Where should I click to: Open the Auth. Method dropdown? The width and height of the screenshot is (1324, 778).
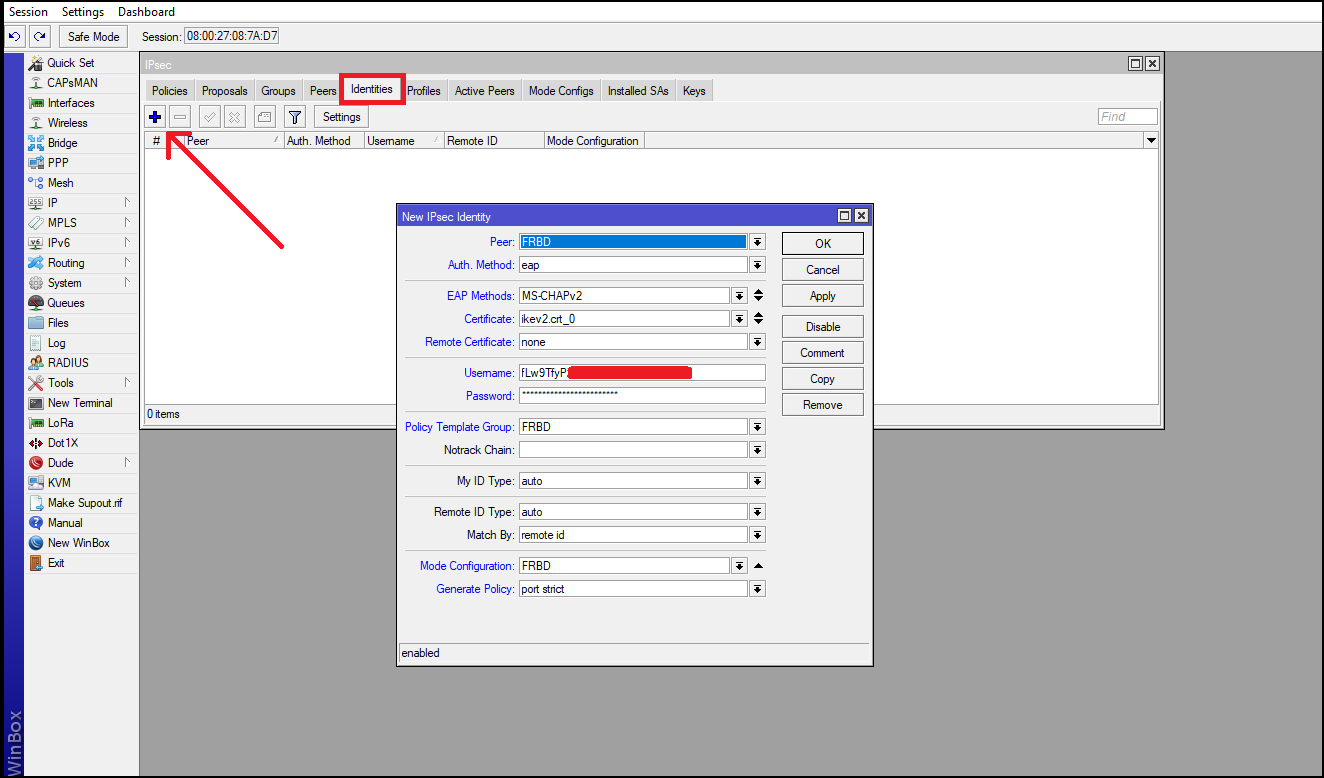click(x=758, y=266)
